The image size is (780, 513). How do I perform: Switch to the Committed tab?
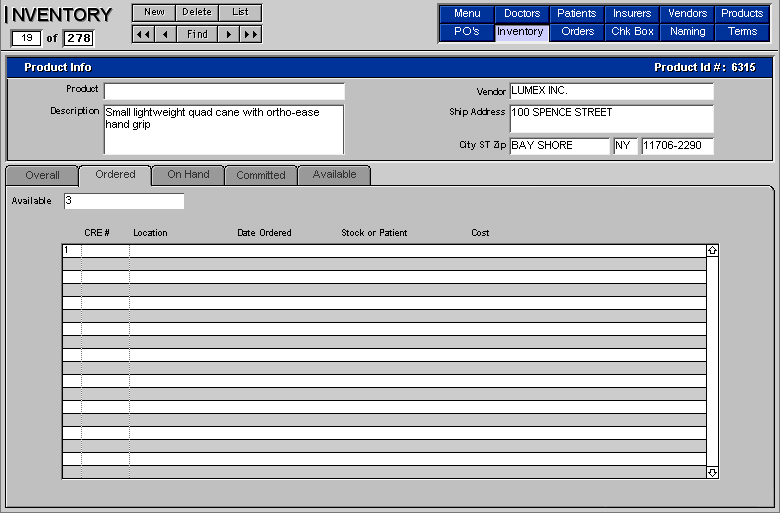(x=261, y=175)
